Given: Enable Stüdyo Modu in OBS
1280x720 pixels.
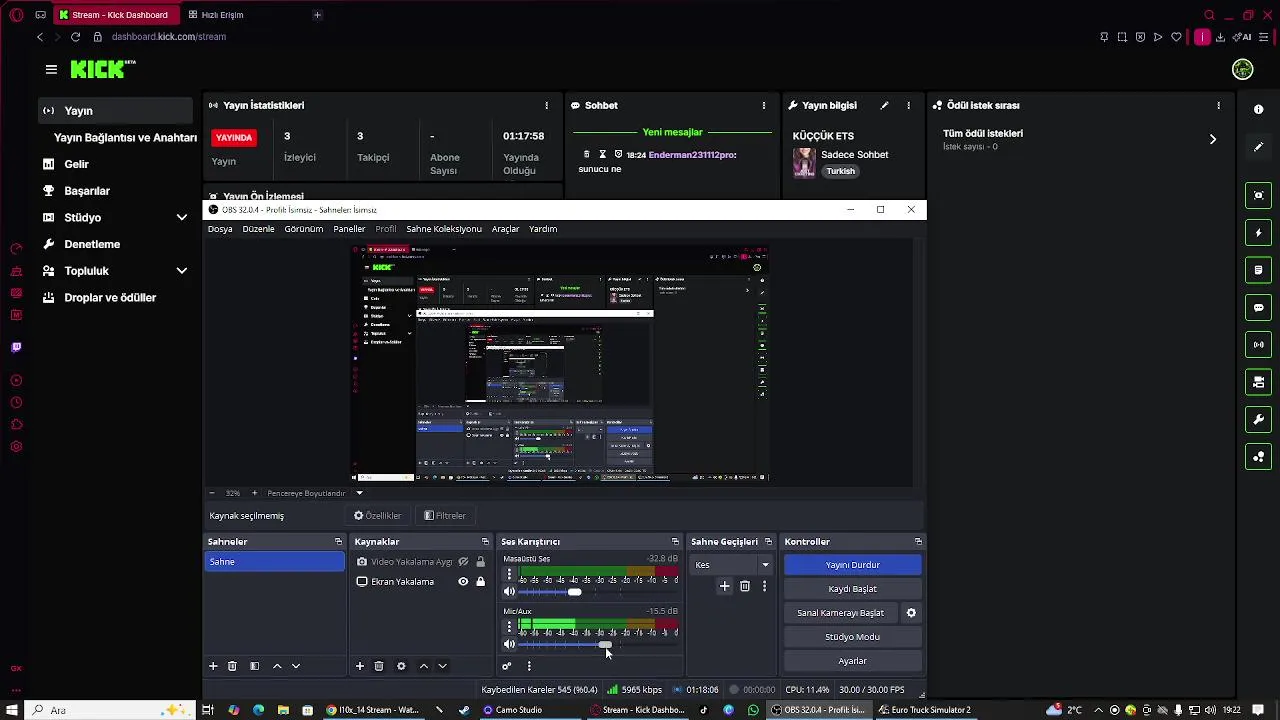Looking at the screenshot, I should (x=853, y=637).
